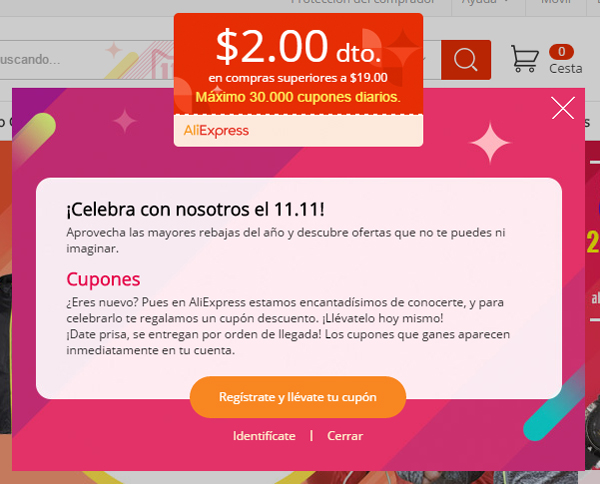Click the Cesta label

[566, 68]
